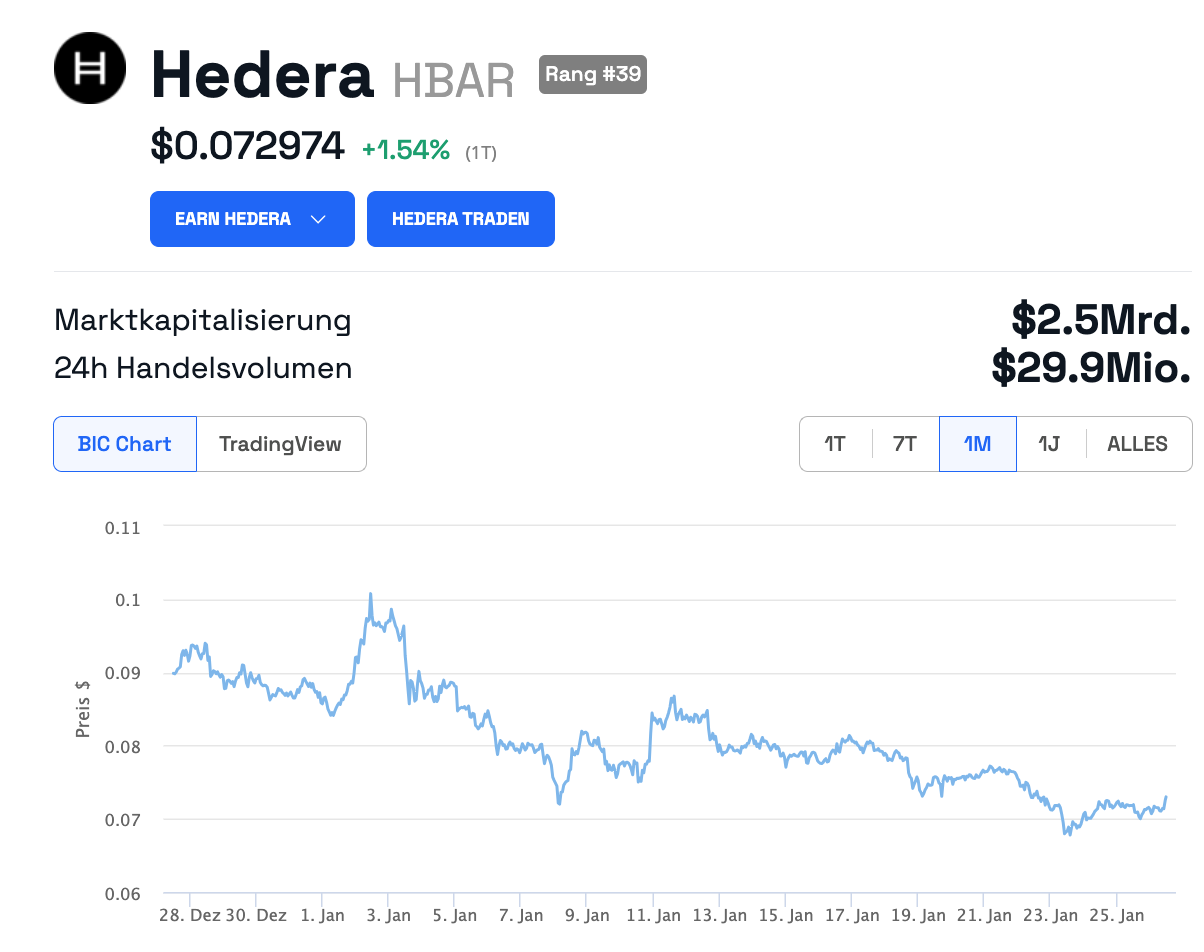1204x952 pixels.
Task: Click the Marktkapitalisierung label
Action: (203, 321)
